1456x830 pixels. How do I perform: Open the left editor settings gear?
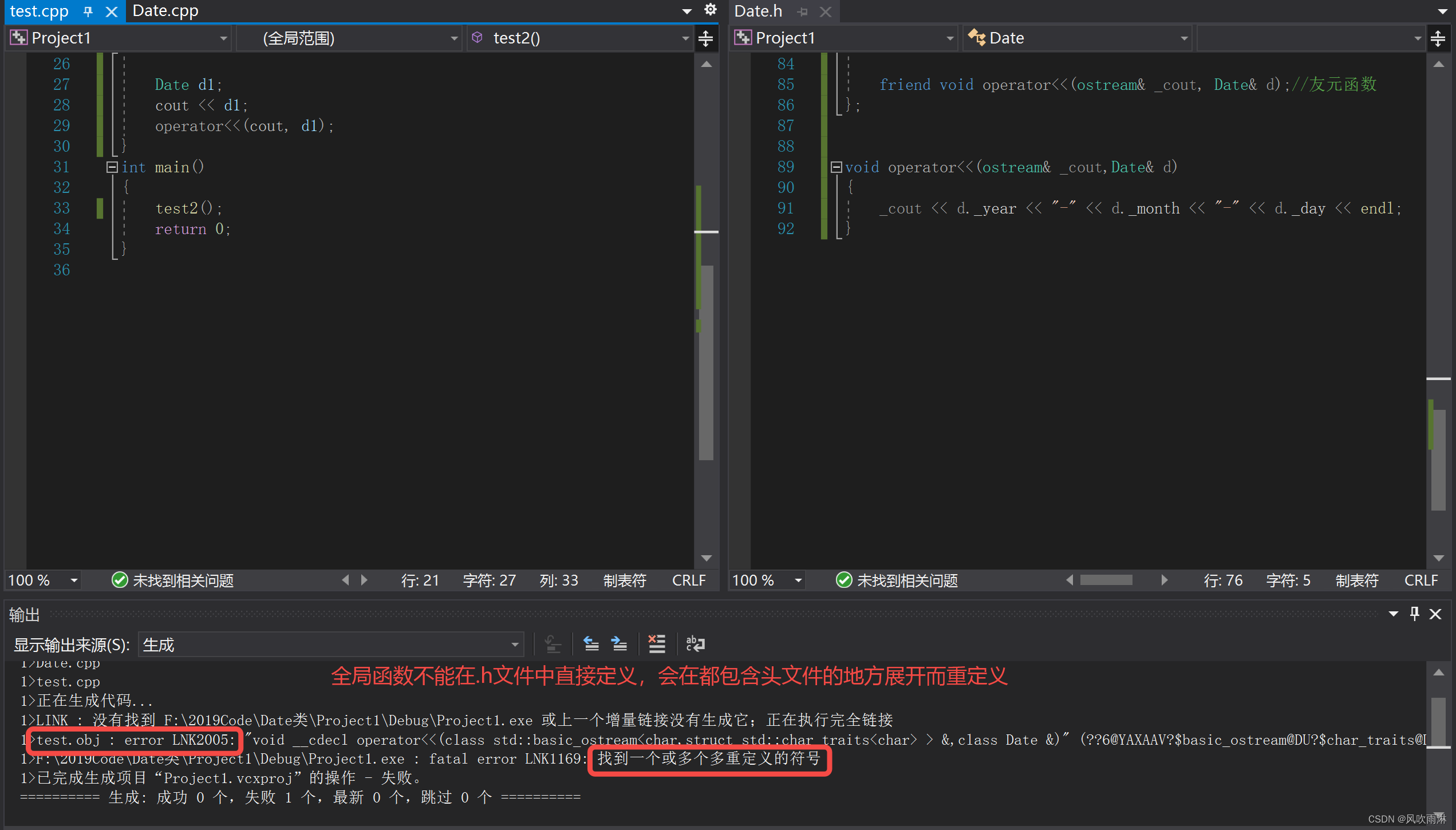coord(711,10)
